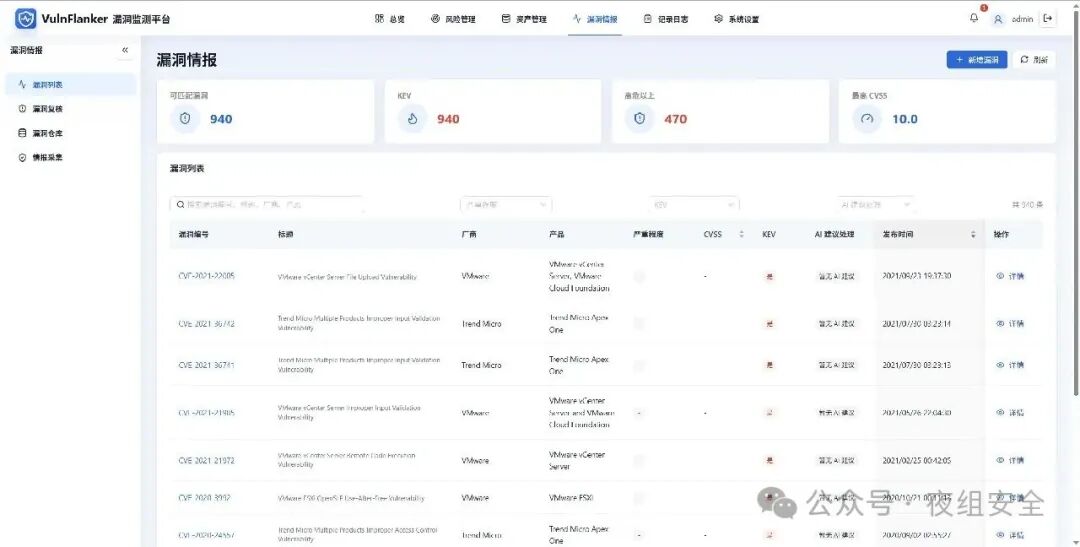Open the KEV filter dropdown
The width and height of the screenshot is (1080, 547).
click(694, 205)
